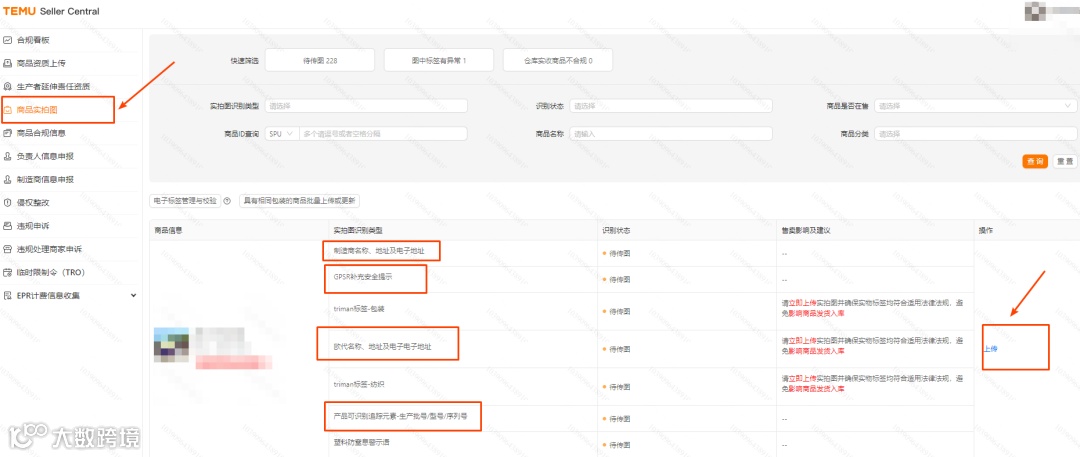1080x457 pixels.
Task: Click the 临时限制令（TRO）calendar icon
Action: (x=8, y=272)
